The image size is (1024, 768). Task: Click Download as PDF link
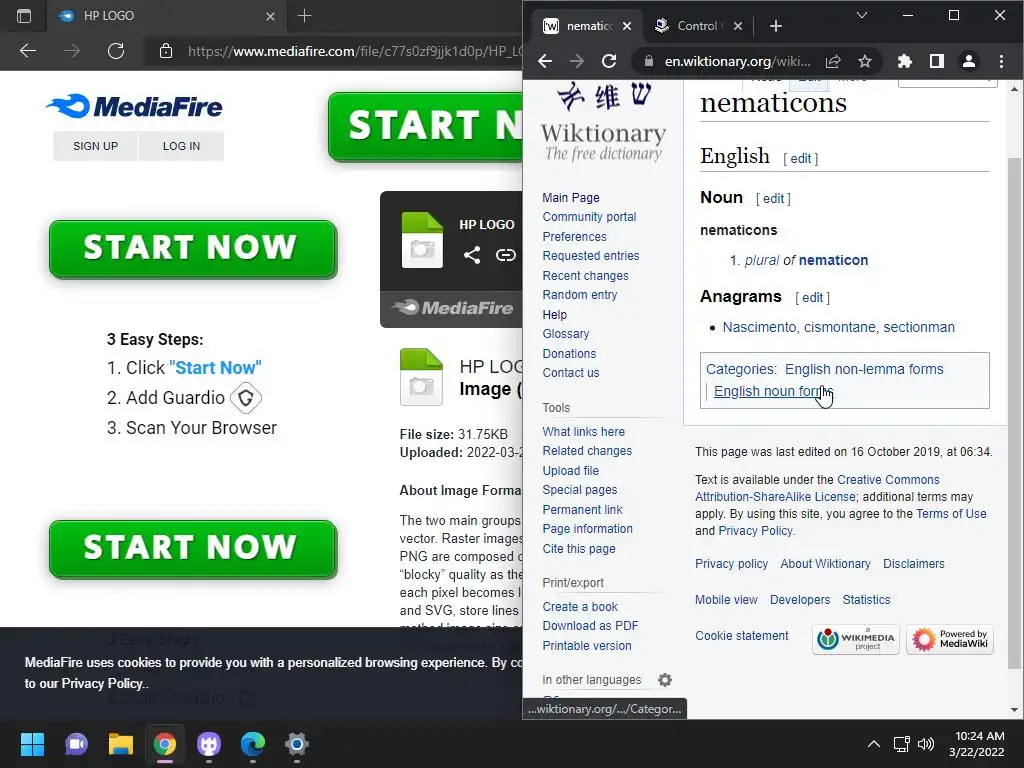click(590, 626)
